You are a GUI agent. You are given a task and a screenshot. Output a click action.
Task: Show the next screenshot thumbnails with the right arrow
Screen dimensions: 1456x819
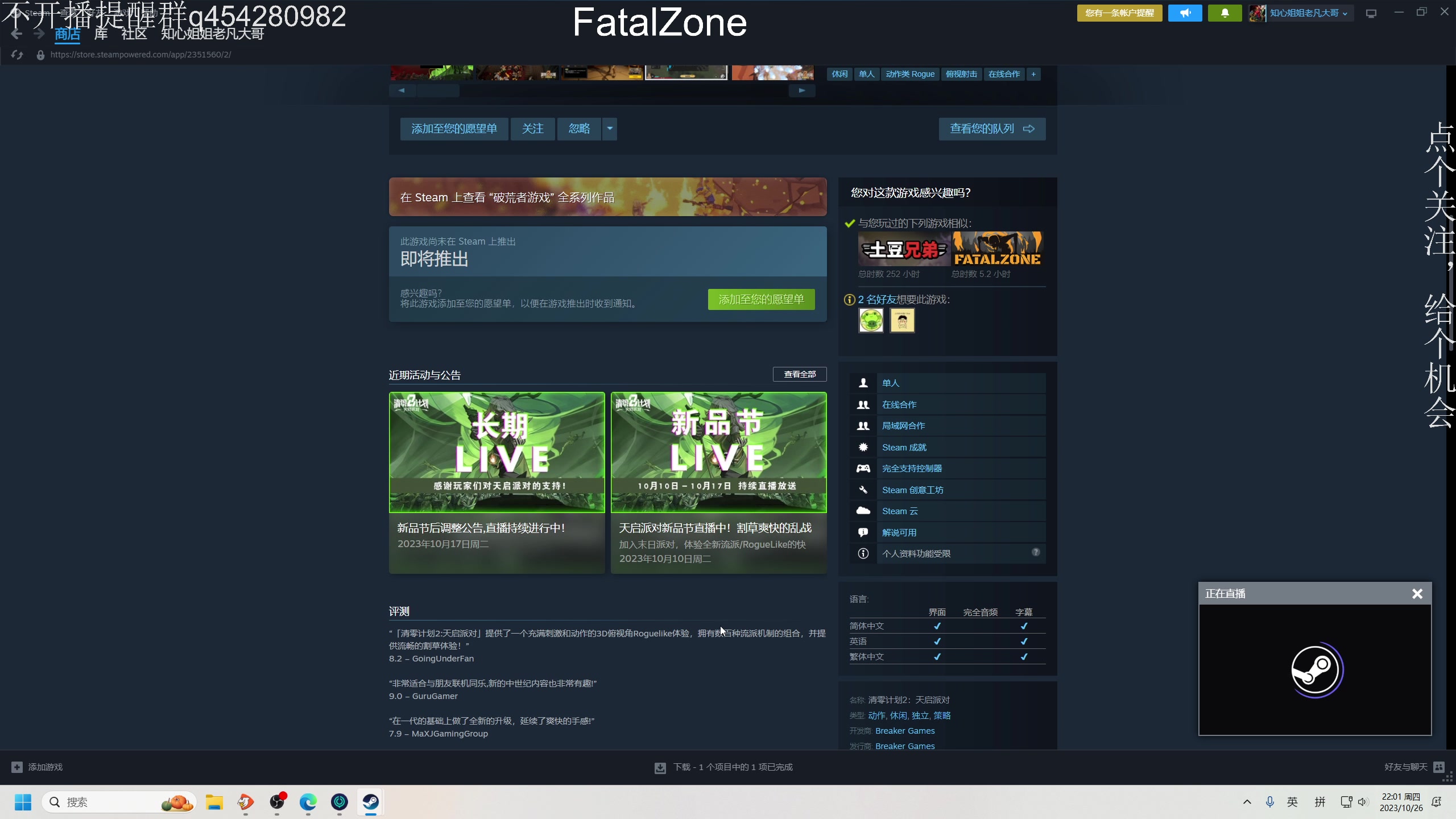[x=802, y=90]
